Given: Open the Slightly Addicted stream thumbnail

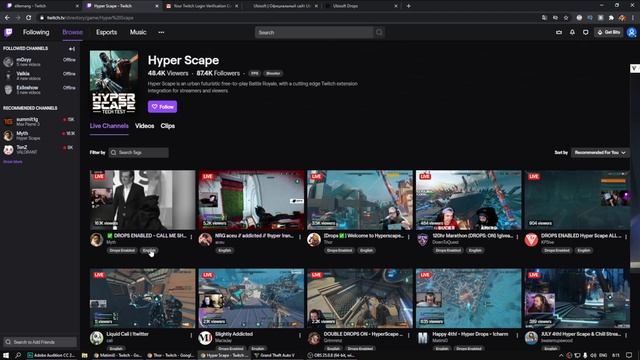Looking at the screenshot, I should [x=251, y=298].
